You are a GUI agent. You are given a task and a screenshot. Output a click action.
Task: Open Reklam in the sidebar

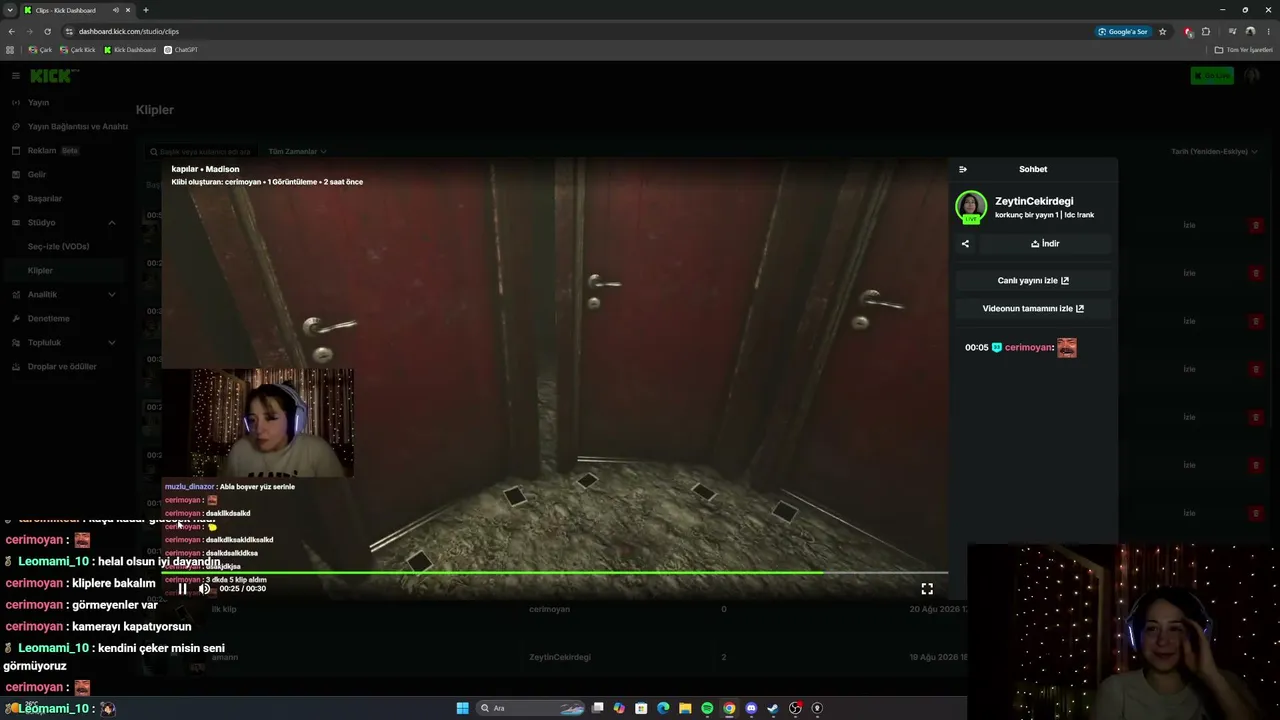(x=42, y=151)
